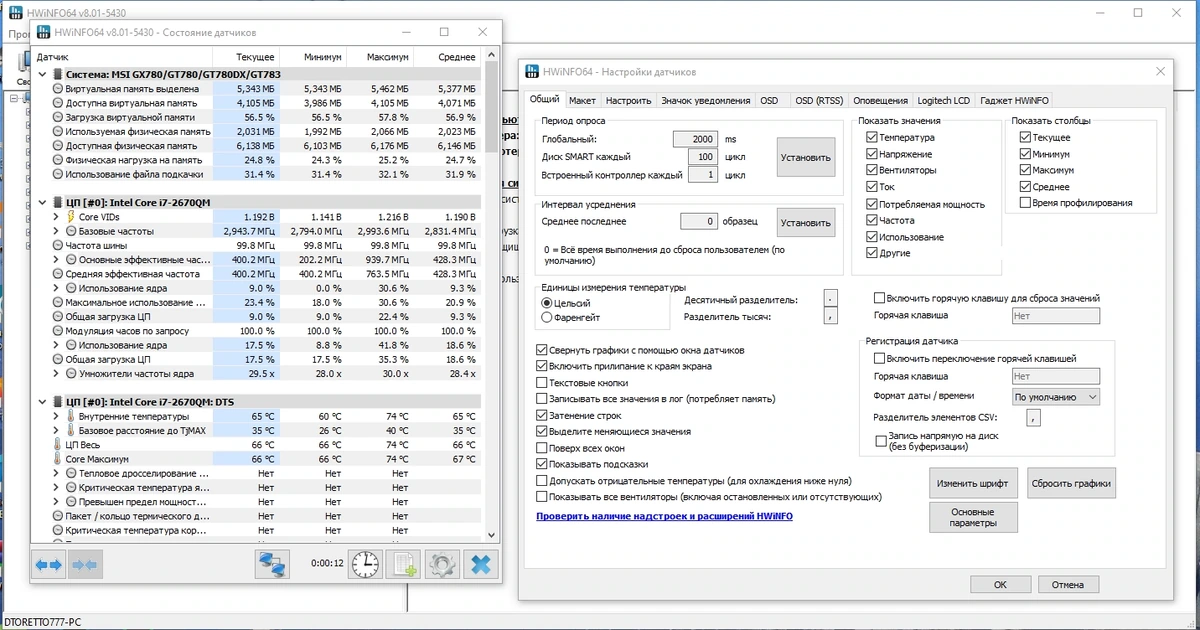Open the Гаджет HWiNFO tab
Screen dimensions: 1200x630
1014,101
